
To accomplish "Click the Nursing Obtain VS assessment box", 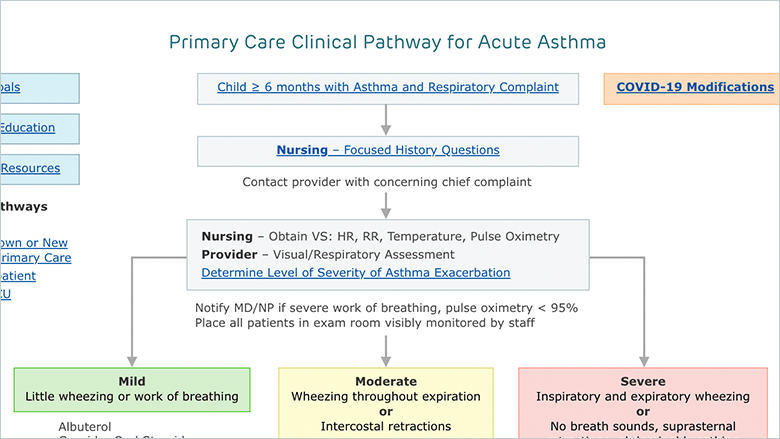I will pos(388,255).
